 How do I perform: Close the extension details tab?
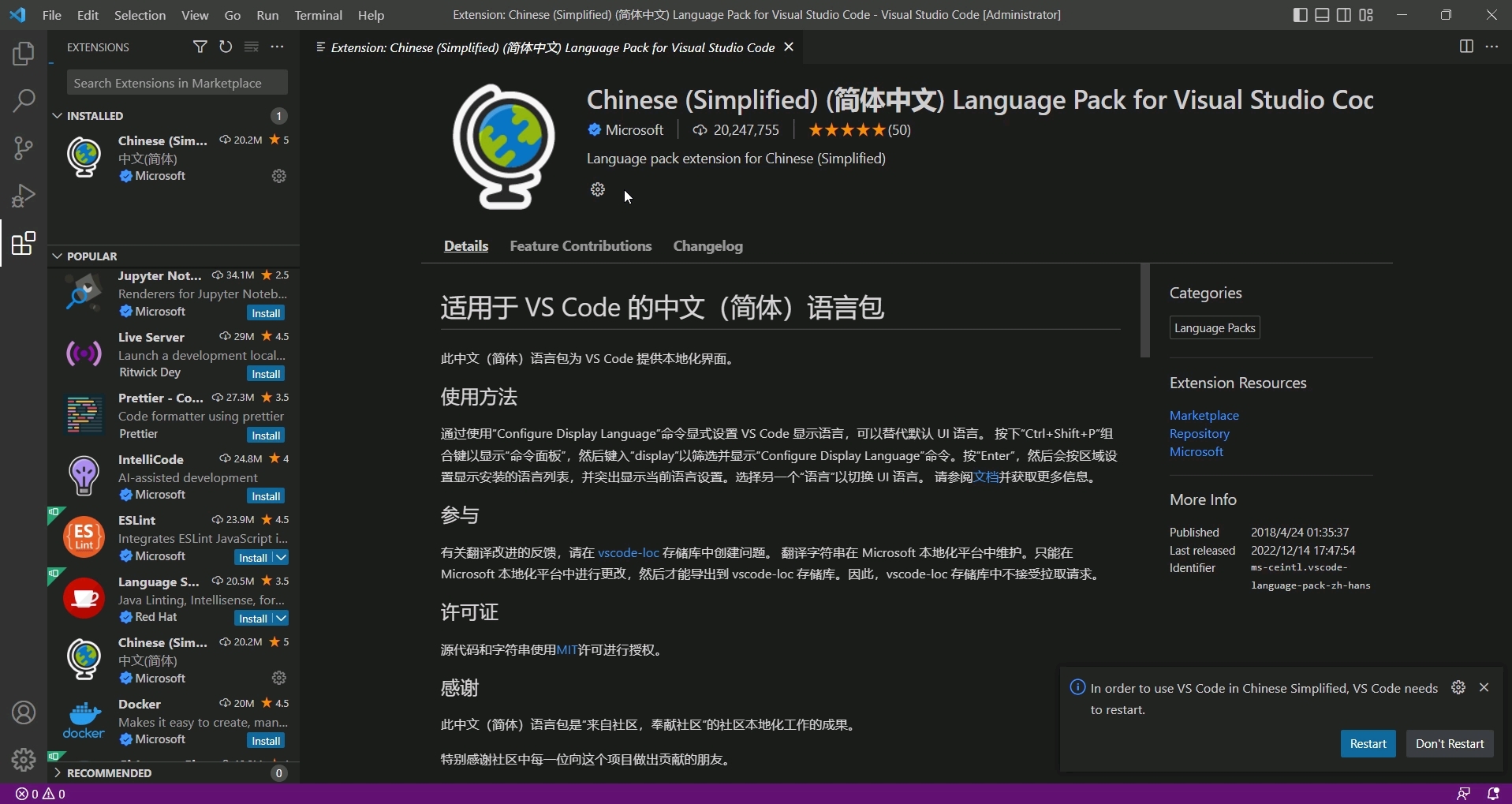click(x=788, y=47)
